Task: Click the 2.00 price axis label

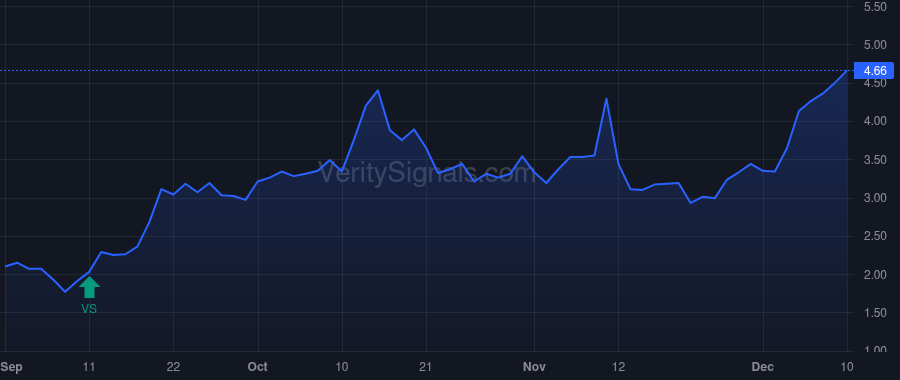Action: [875, 274]
